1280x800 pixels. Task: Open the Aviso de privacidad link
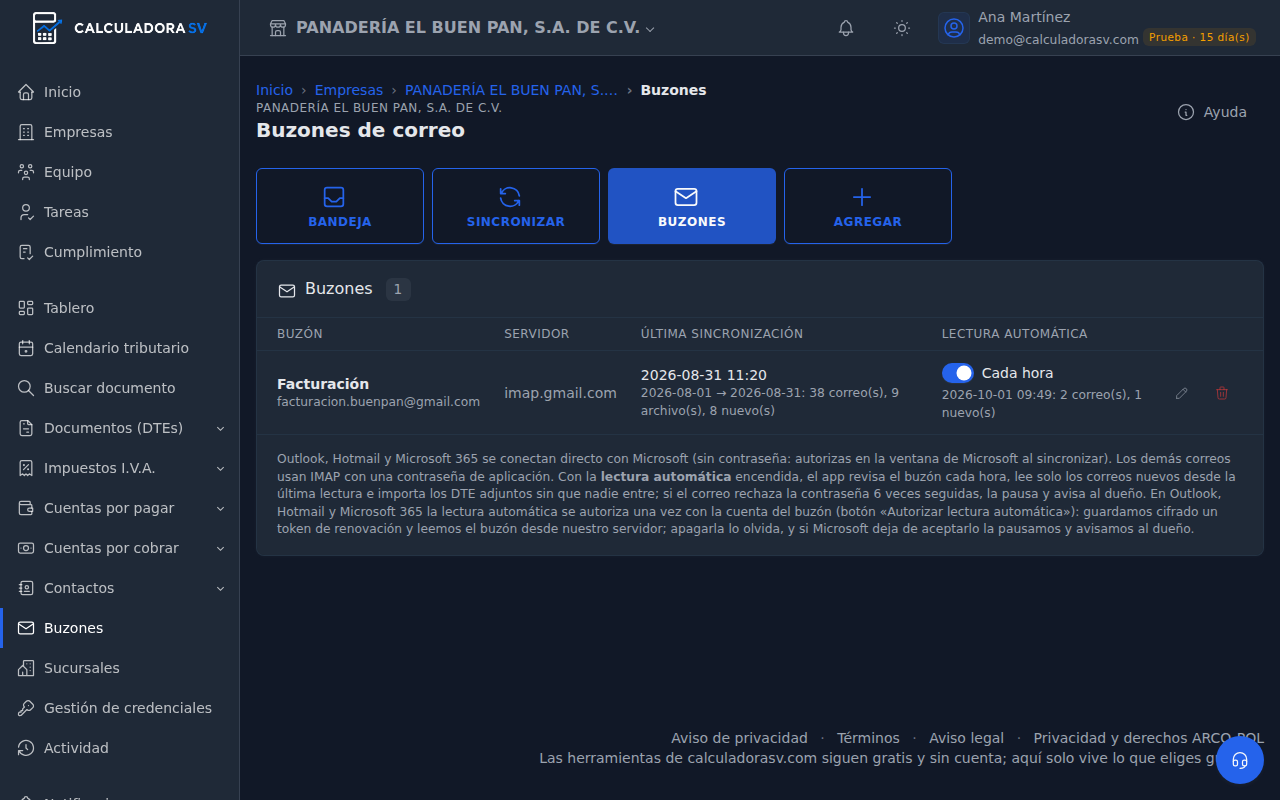click(x=739, y=738)
